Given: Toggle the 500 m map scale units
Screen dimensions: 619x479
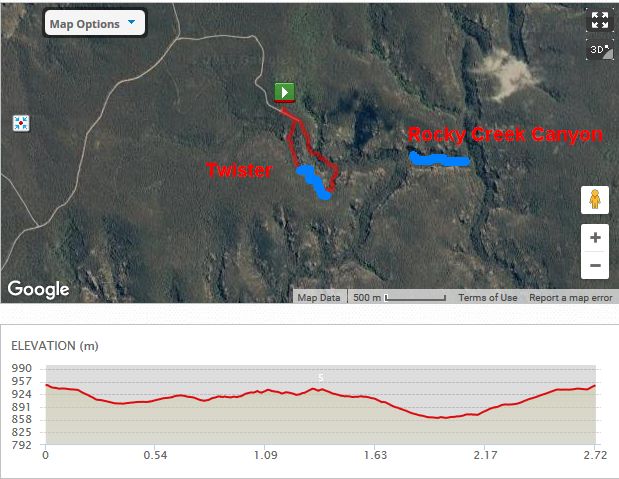Looking at the screenshot, I should pos(399,298).
